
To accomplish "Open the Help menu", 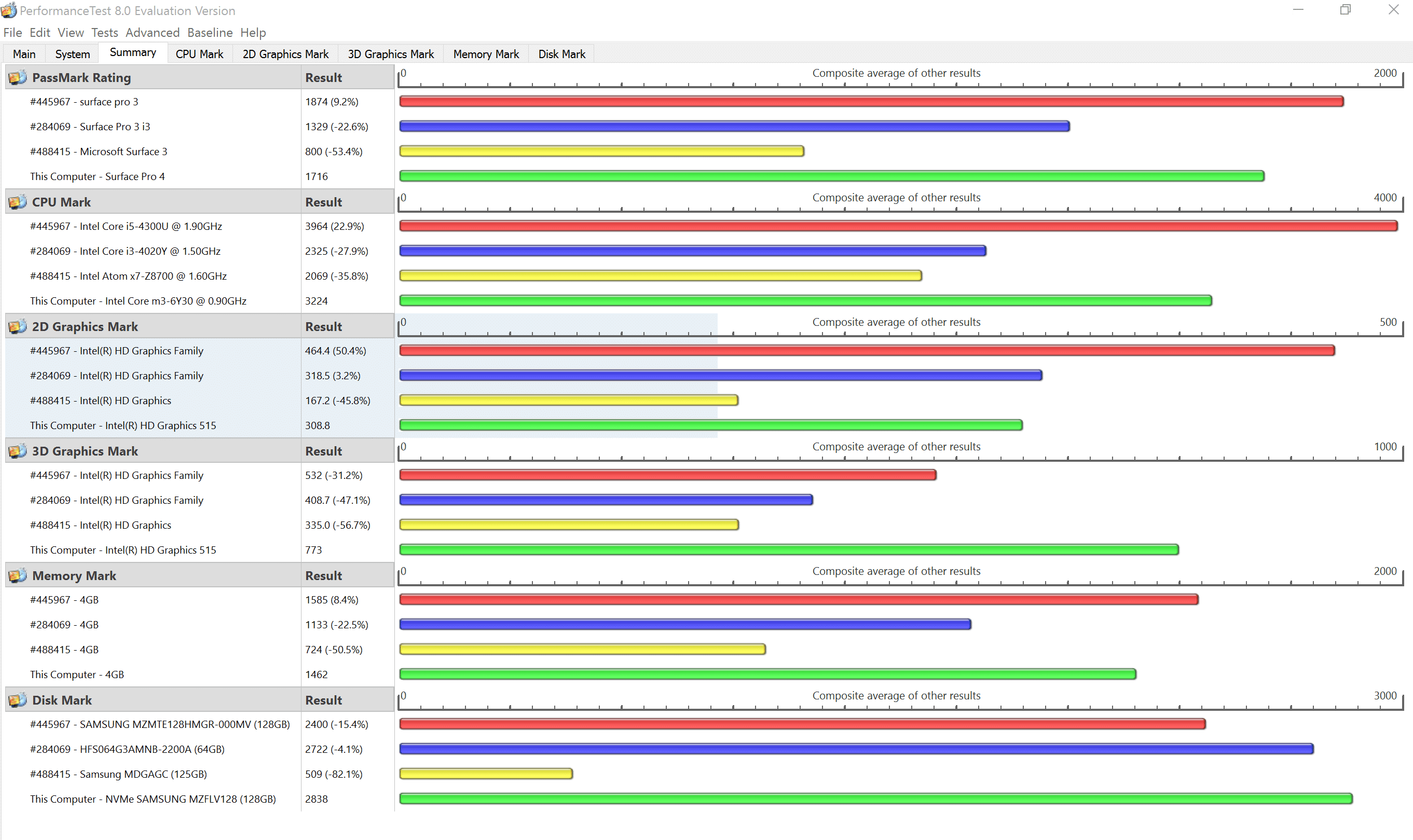I will pyautogui.click(x=253, y=33).
